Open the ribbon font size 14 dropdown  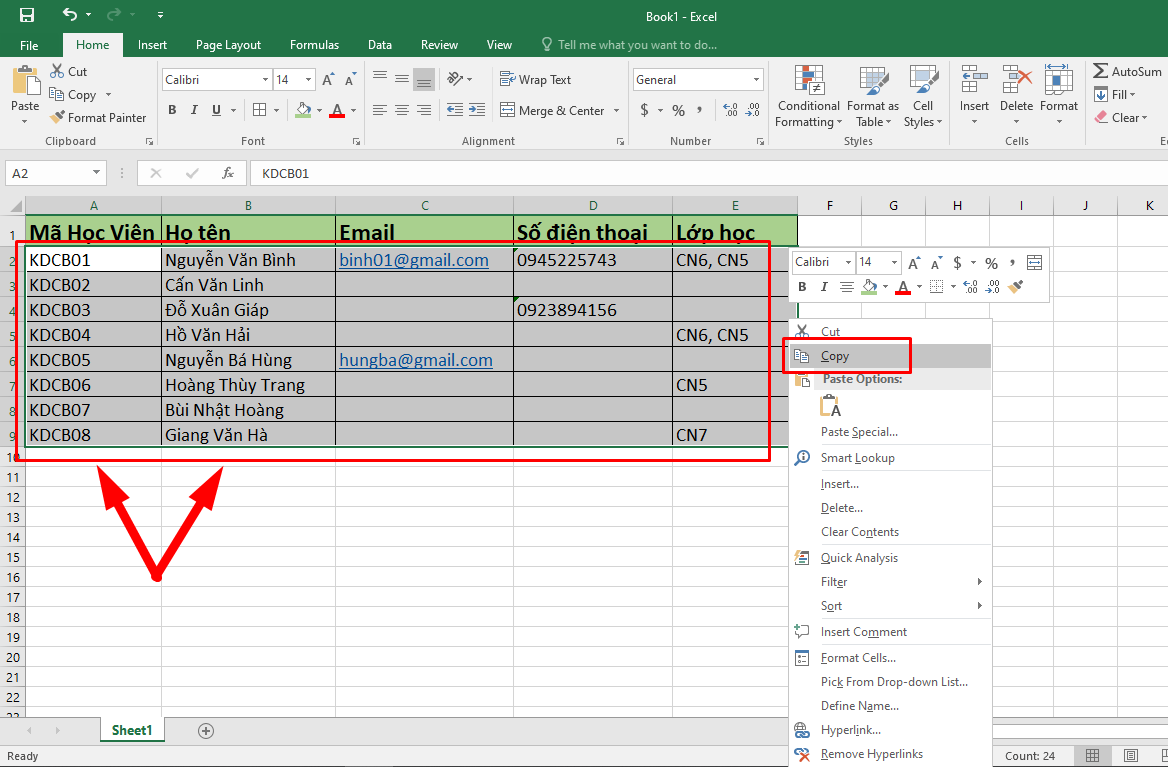pyautogui.click(x=308, y=80)
